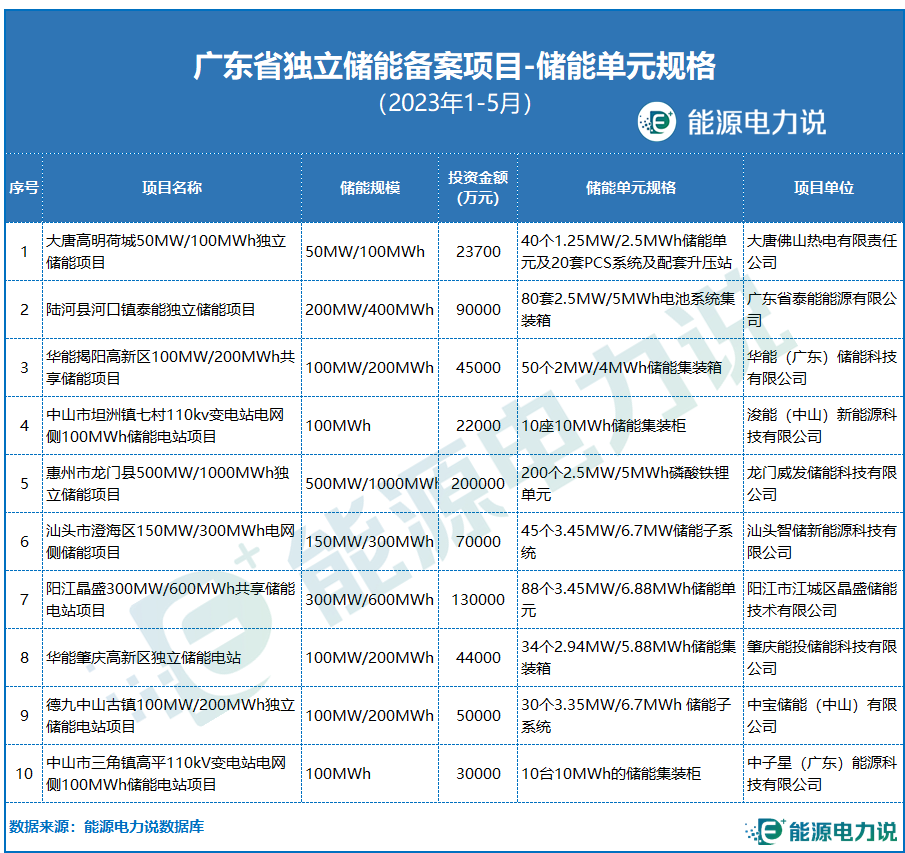Click the 肇庆能投储能科技有限公司 company cell

[823, 658]
